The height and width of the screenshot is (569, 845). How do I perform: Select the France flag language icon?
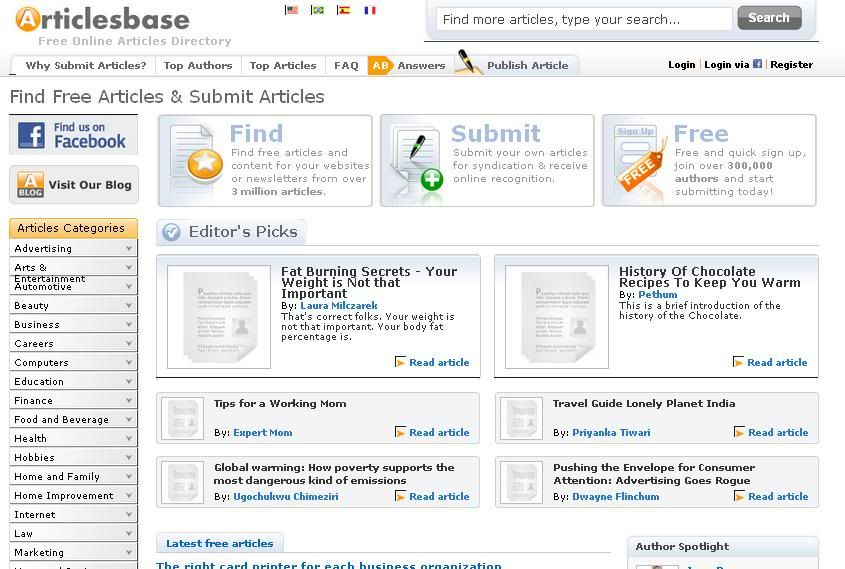(x=370, y=10)
